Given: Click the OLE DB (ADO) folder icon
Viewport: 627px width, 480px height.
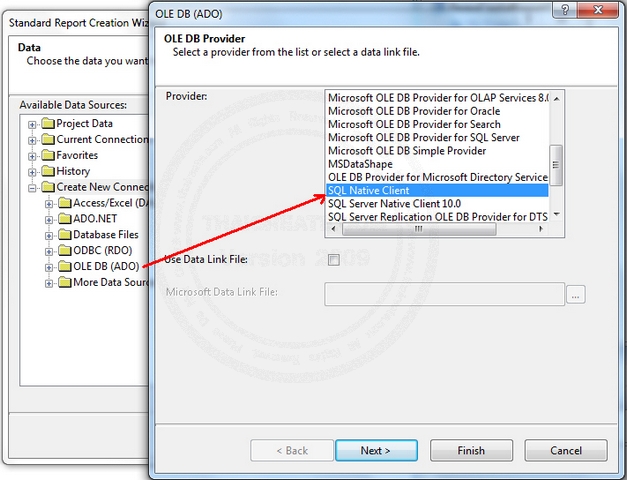Looking at the screenshot, I should tap(65, 266).
